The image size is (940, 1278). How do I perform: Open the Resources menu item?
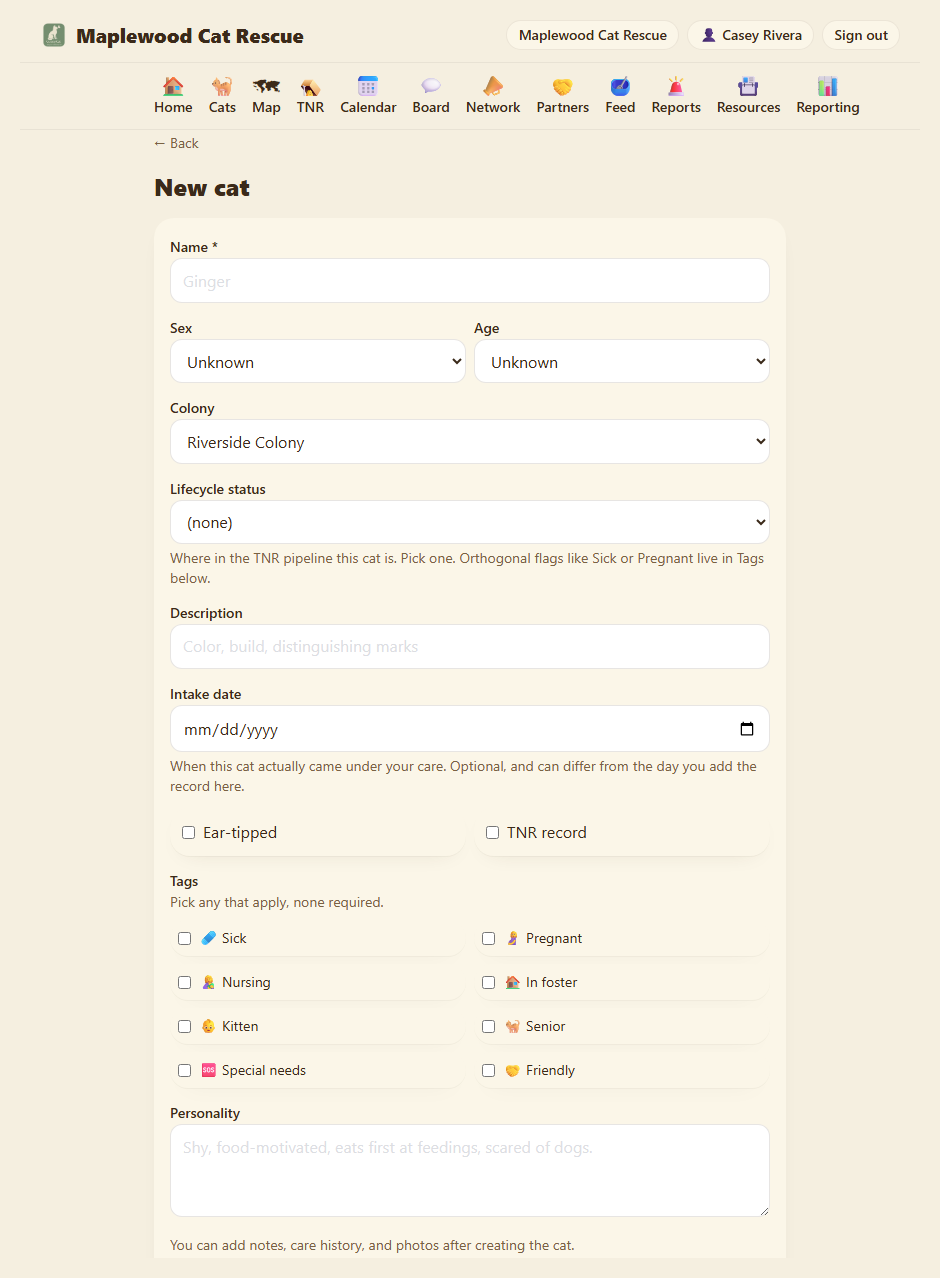point(748,96)
